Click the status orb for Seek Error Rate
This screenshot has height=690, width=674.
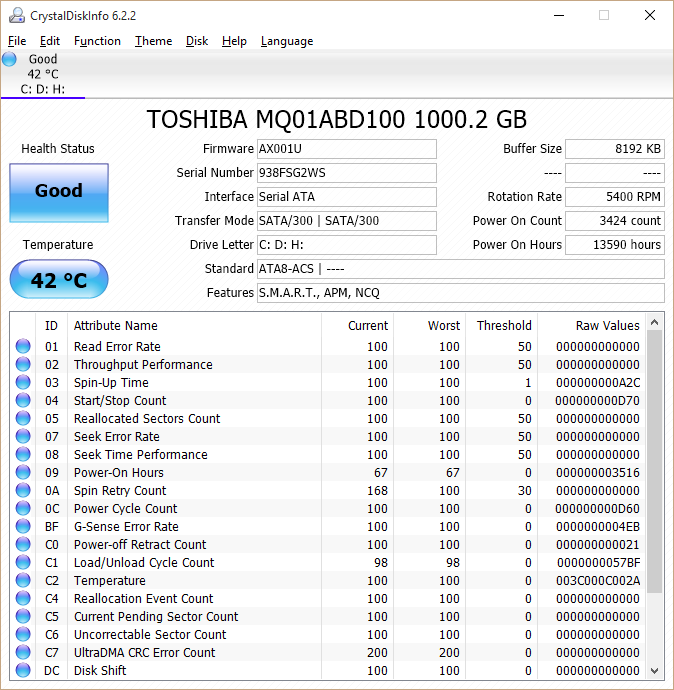(23, 436)
